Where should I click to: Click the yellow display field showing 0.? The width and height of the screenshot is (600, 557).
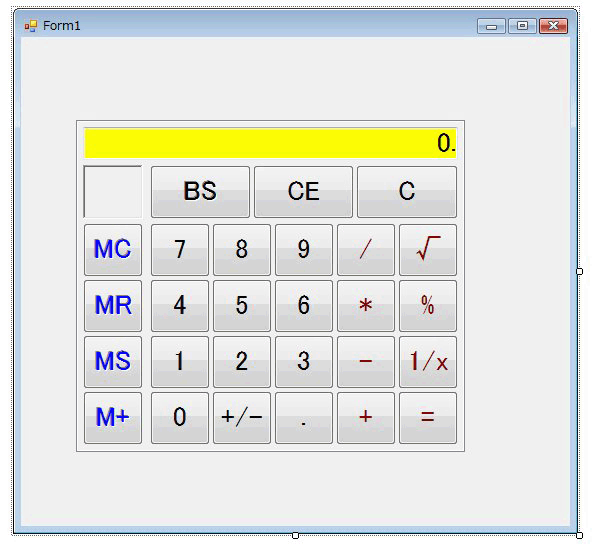pos(271,143)
